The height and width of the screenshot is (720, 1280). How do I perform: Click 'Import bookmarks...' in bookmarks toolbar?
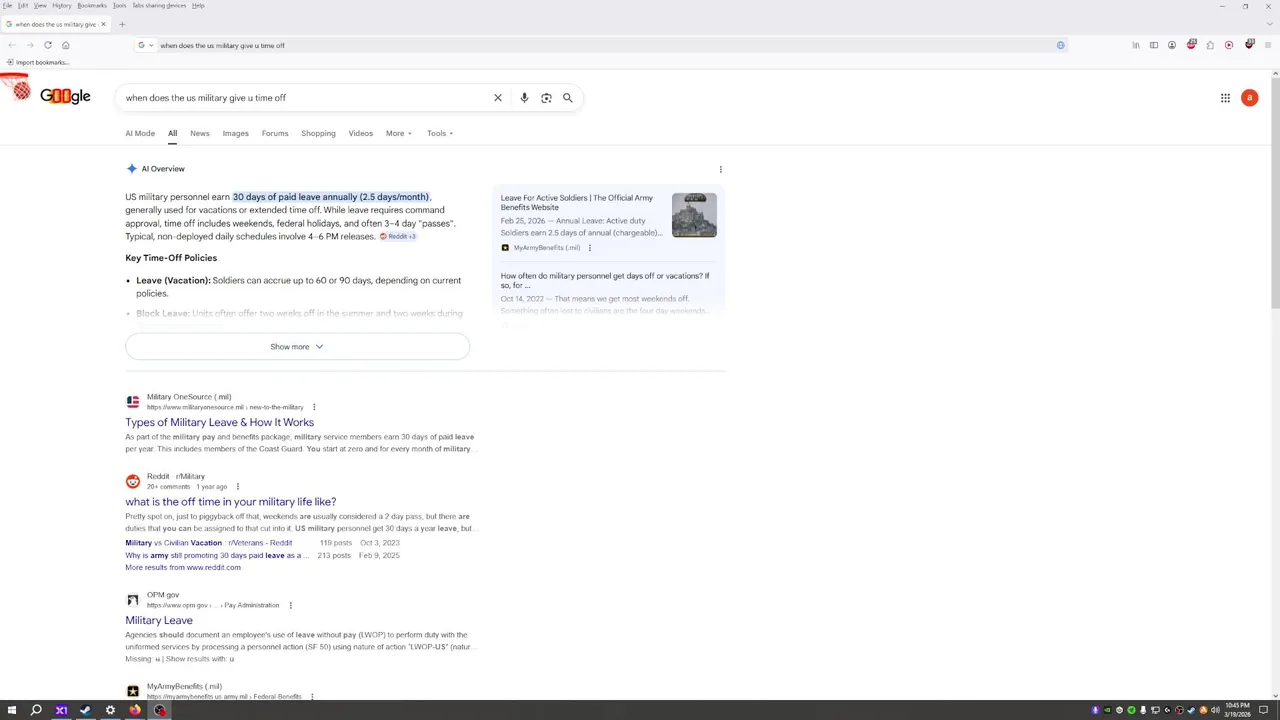tap(38, 62)
